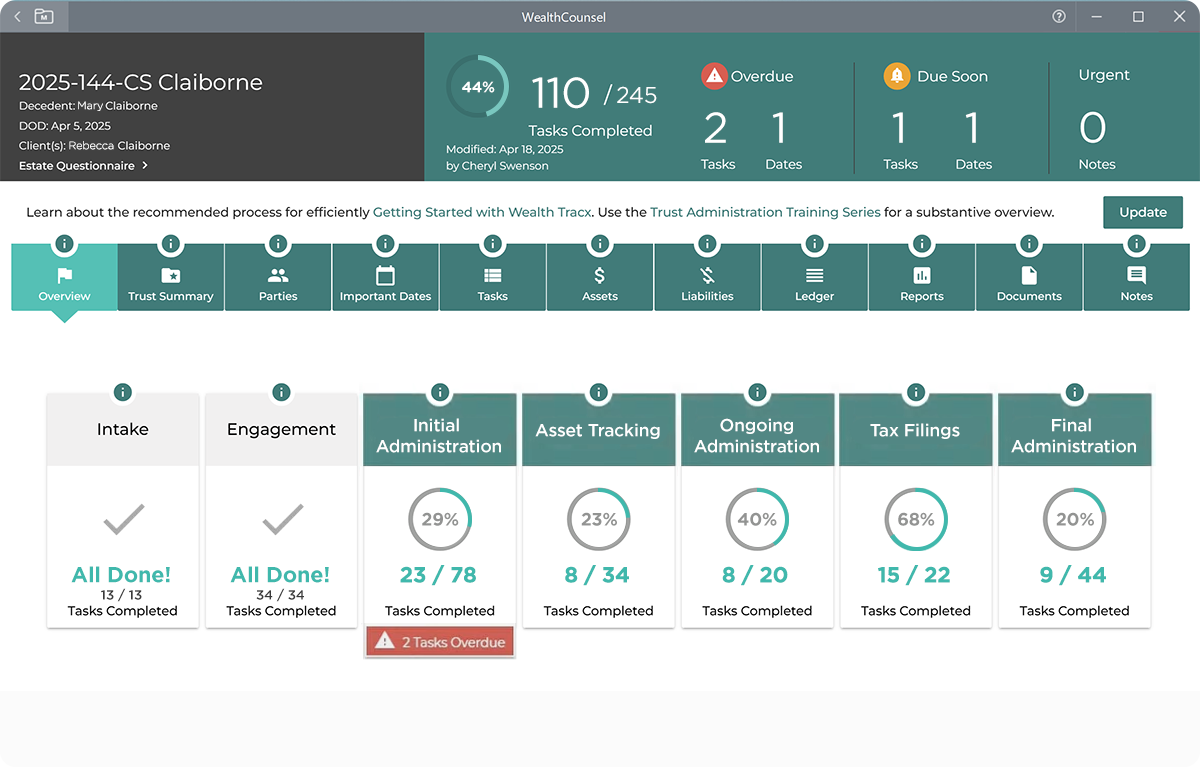The image size is (1200, 767).
Task: Show info tooltip for Initial Administration
Action: 439,392
